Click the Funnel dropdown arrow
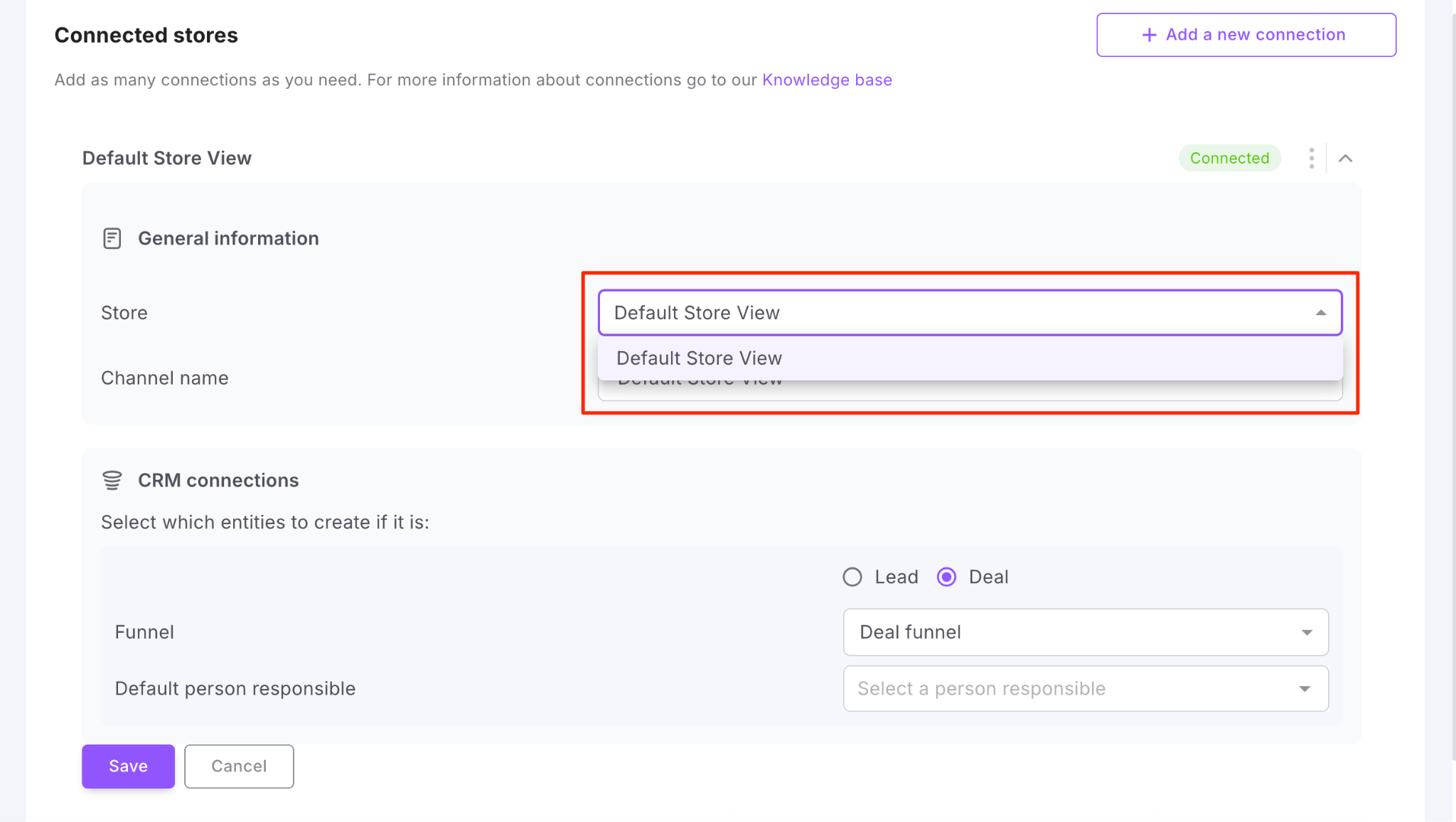 [x=1306, y=632]
